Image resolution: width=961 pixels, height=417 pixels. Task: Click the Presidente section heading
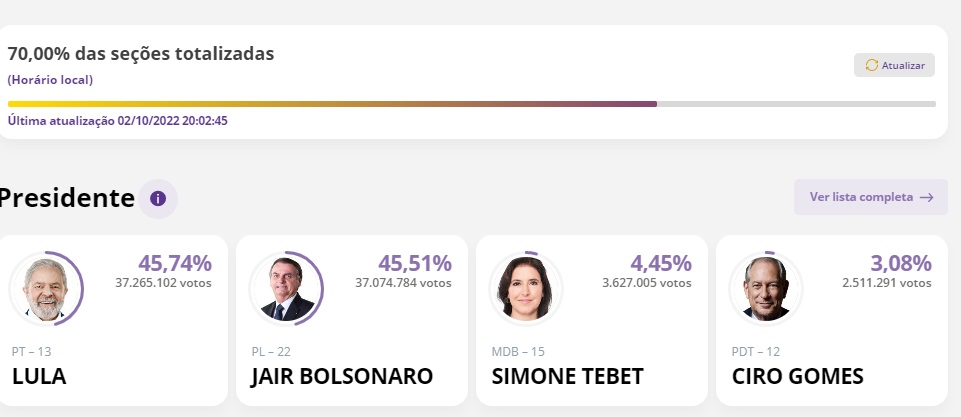(x=68, y=198)
